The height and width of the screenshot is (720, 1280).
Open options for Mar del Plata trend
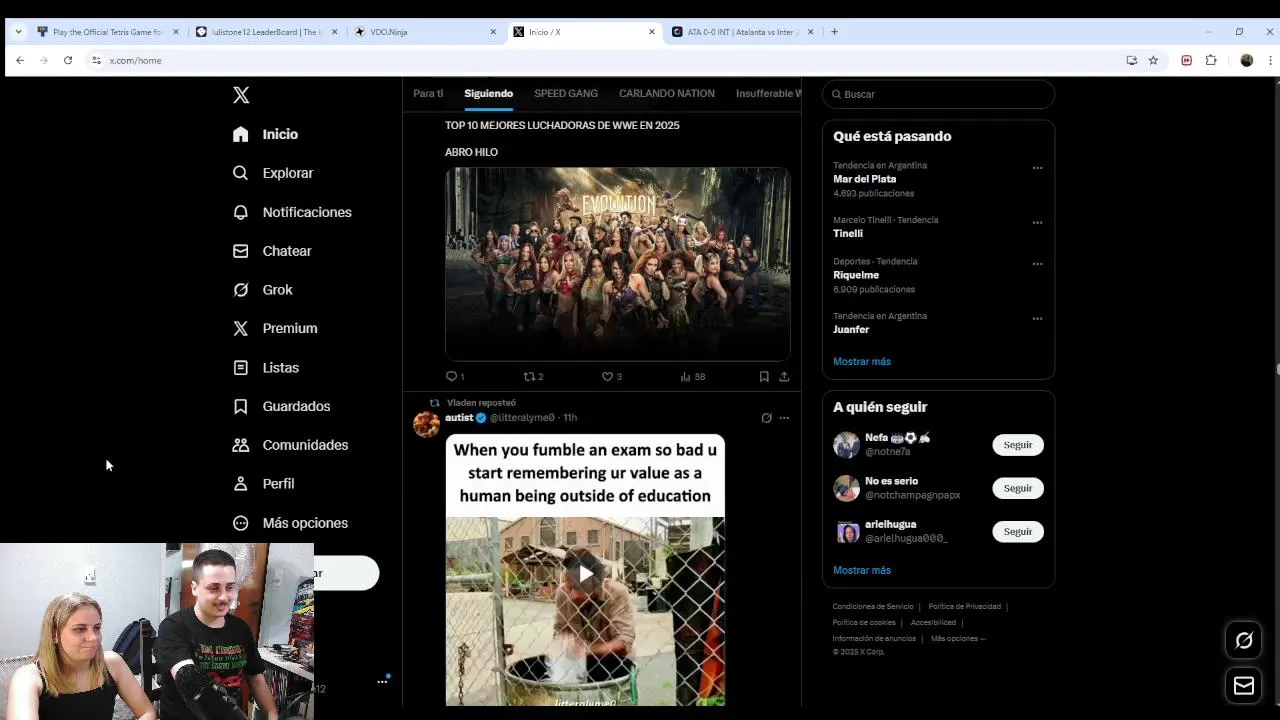pyautogui.click(x=1037, y=168)
